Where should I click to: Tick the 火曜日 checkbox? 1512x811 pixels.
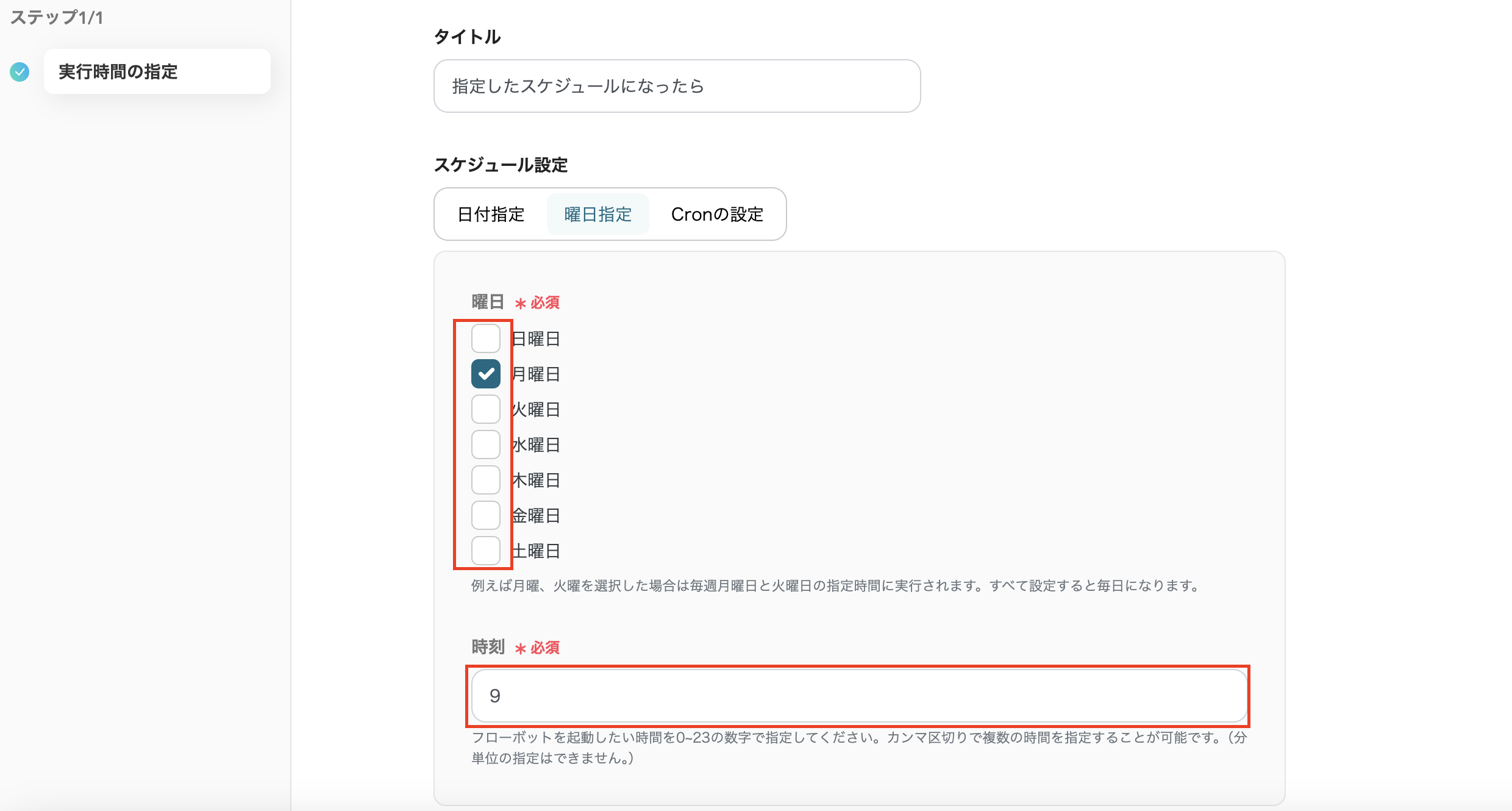pos(485,409)
